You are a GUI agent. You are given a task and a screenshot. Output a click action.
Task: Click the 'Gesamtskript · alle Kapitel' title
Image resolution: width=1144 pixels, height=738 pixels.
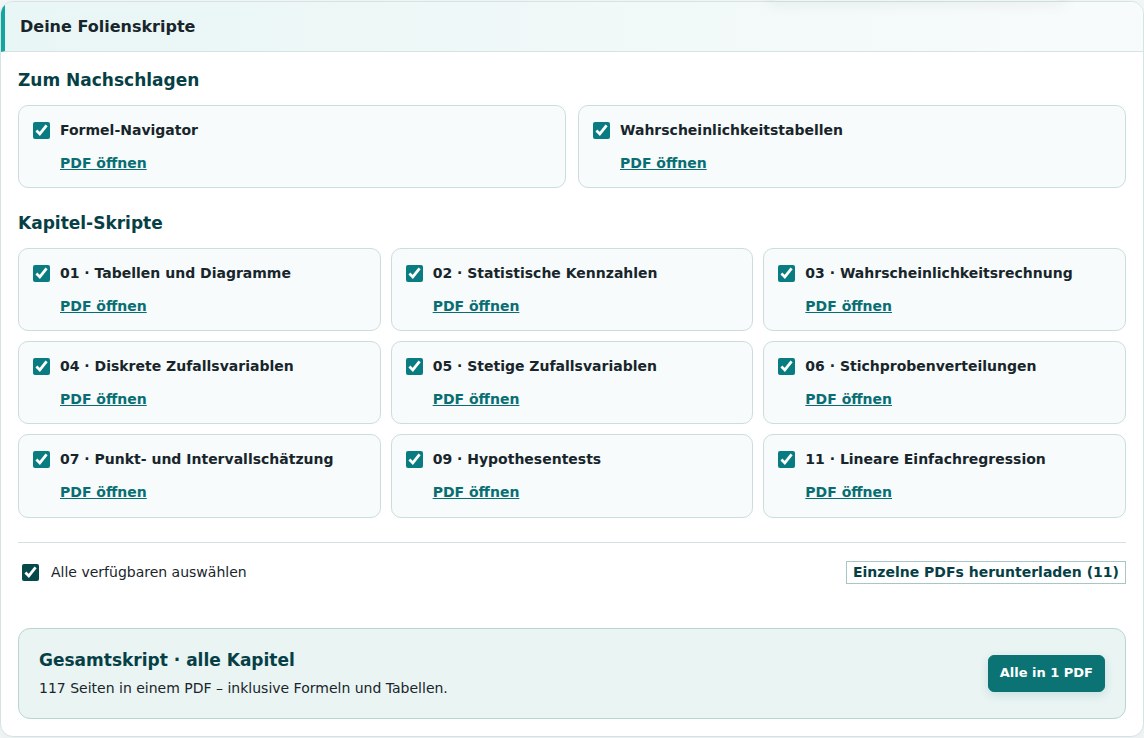pos(167,659)
